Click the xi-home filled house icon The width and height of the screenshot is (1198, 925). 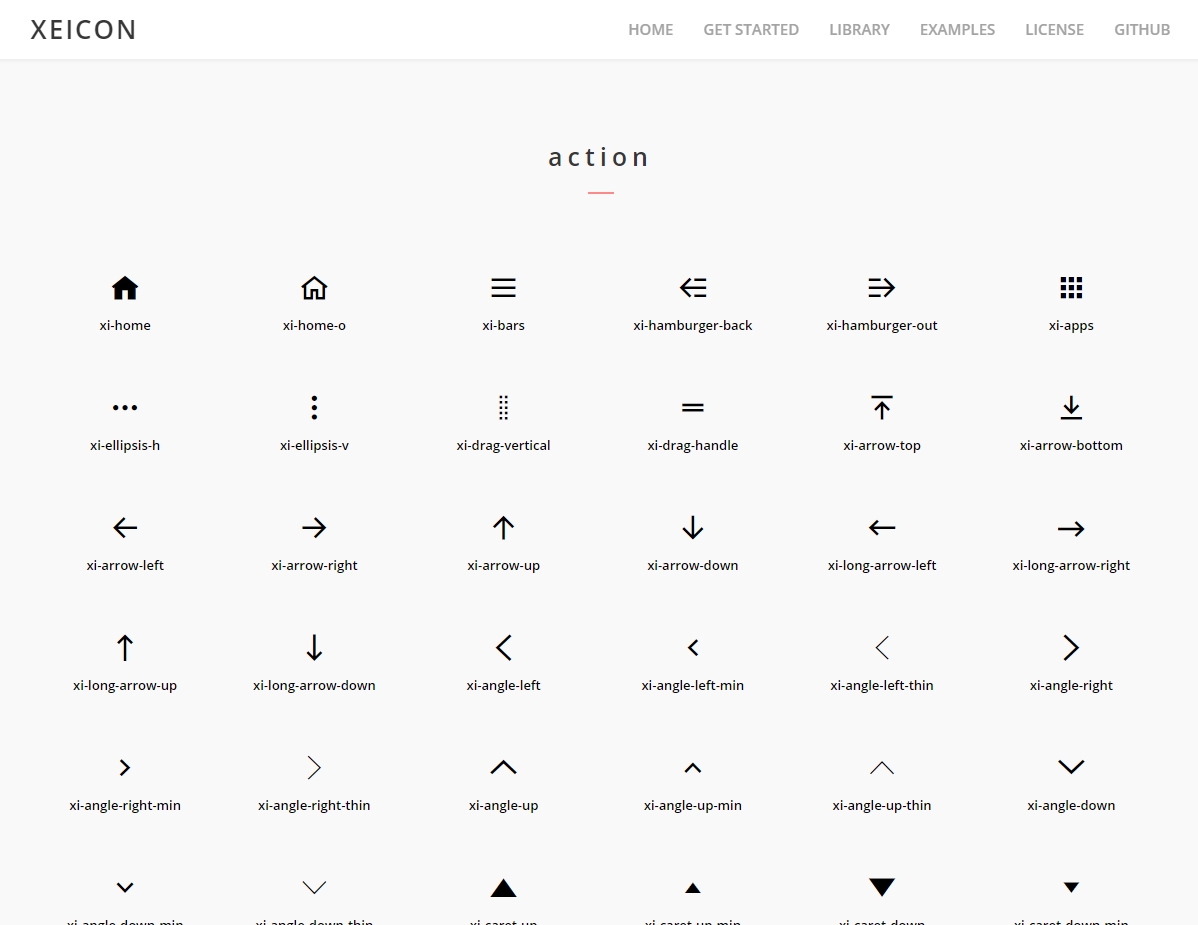pyautogui.click(x=125, y=288)
